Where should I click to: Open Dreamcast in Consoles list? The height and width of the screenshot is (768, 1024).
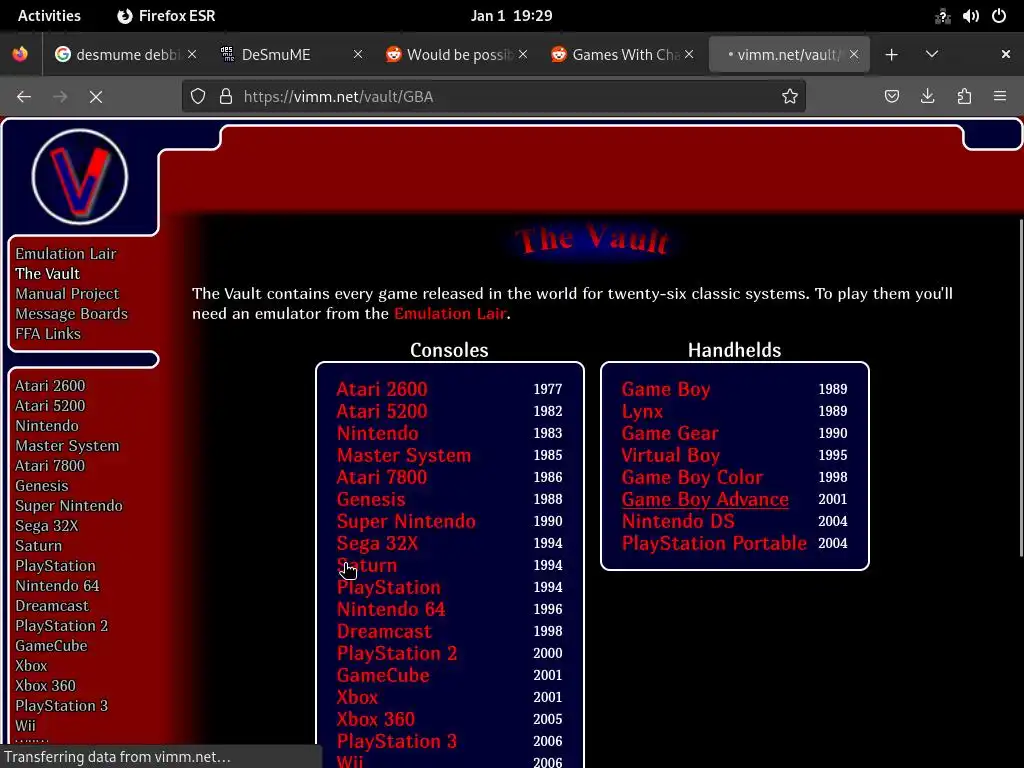(x=384, y=632)
